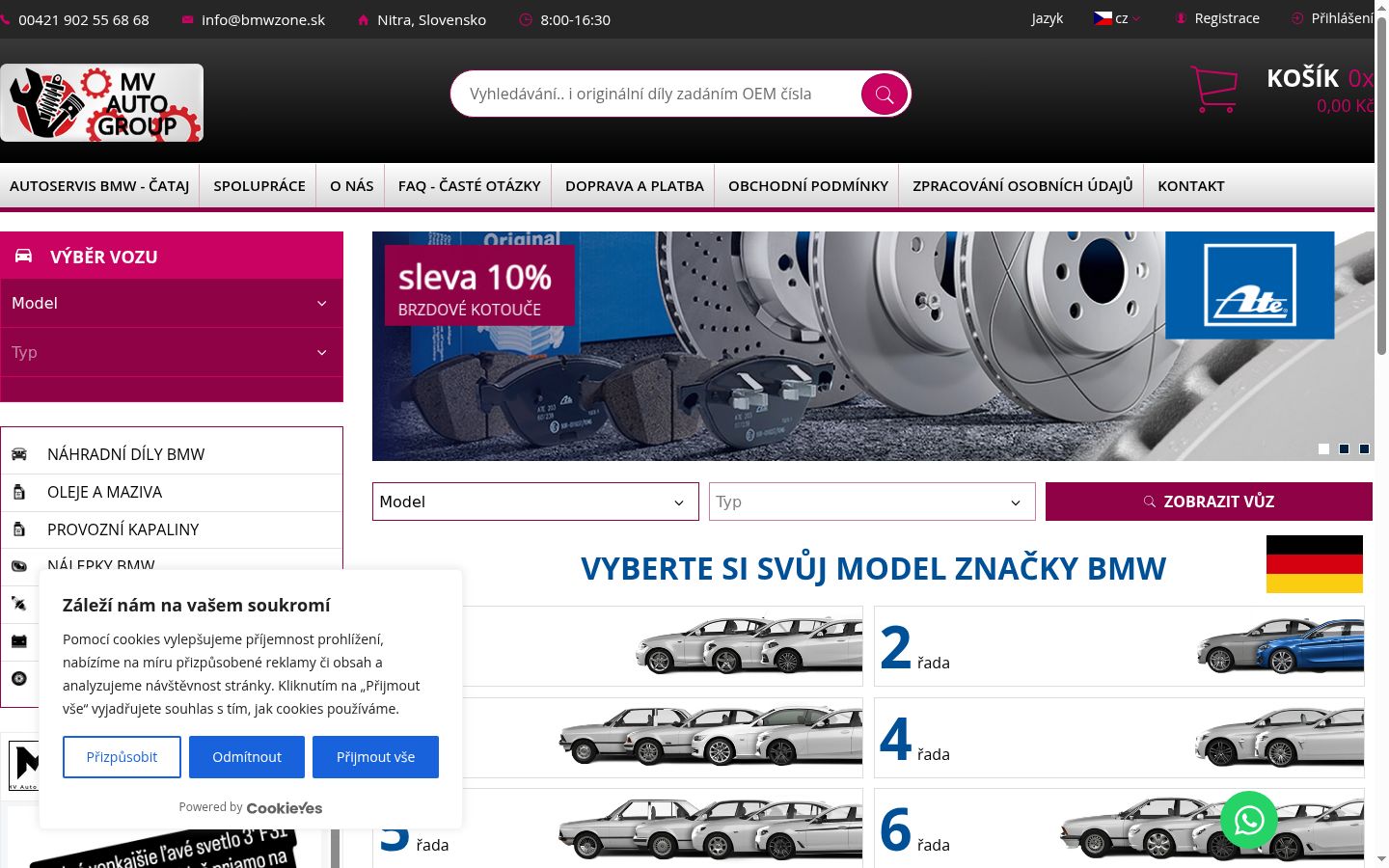This screenshot has width=1389, height=868.
Task: Open main Typ select box
Action: click(872, 502)
